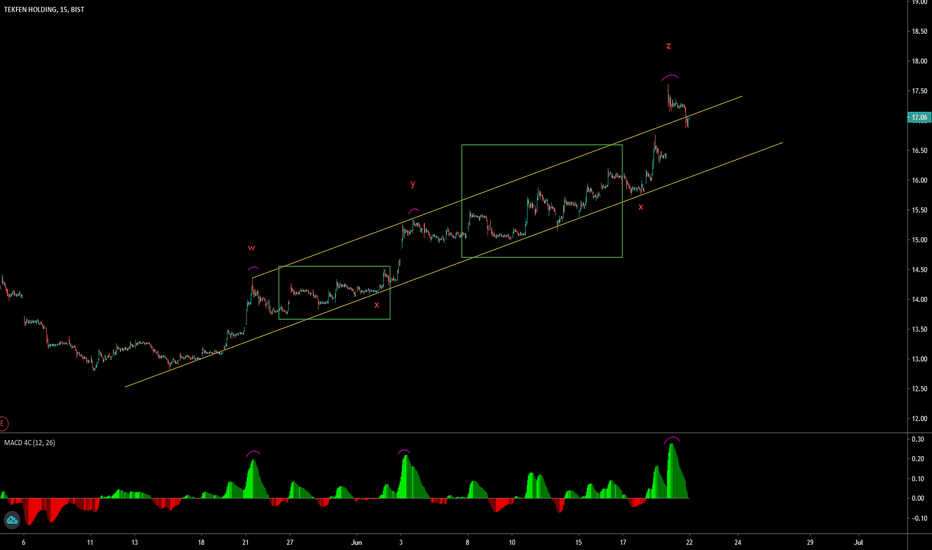Screen dimensions: 932x550
Task: Click the current price tag 17.06
Action: pos(919,117)
